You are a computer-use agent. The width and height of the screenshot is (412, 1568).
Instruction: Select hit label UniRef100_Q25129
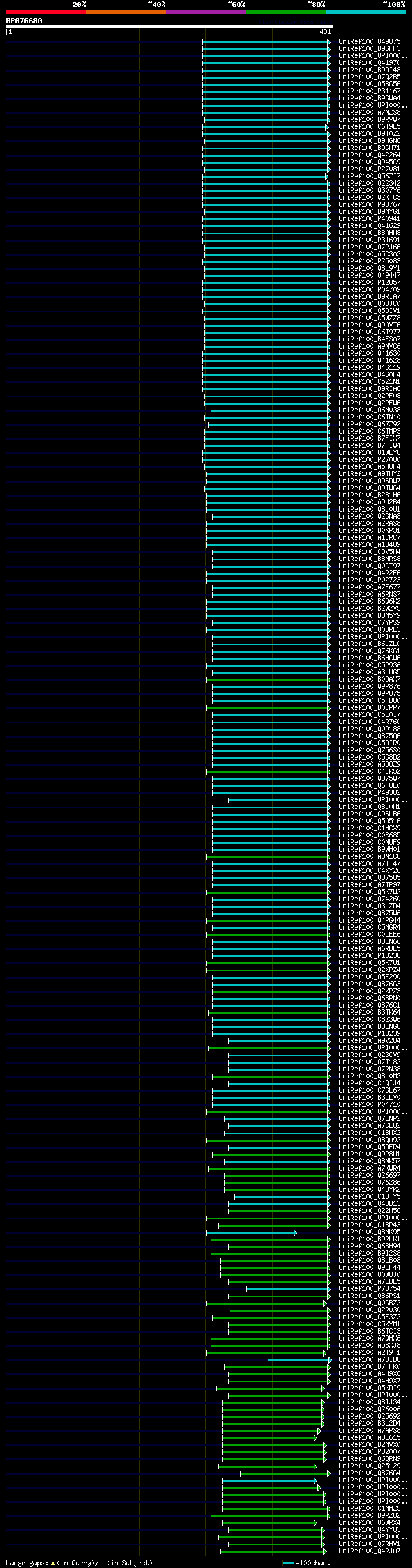click(x=370, y=1466)
